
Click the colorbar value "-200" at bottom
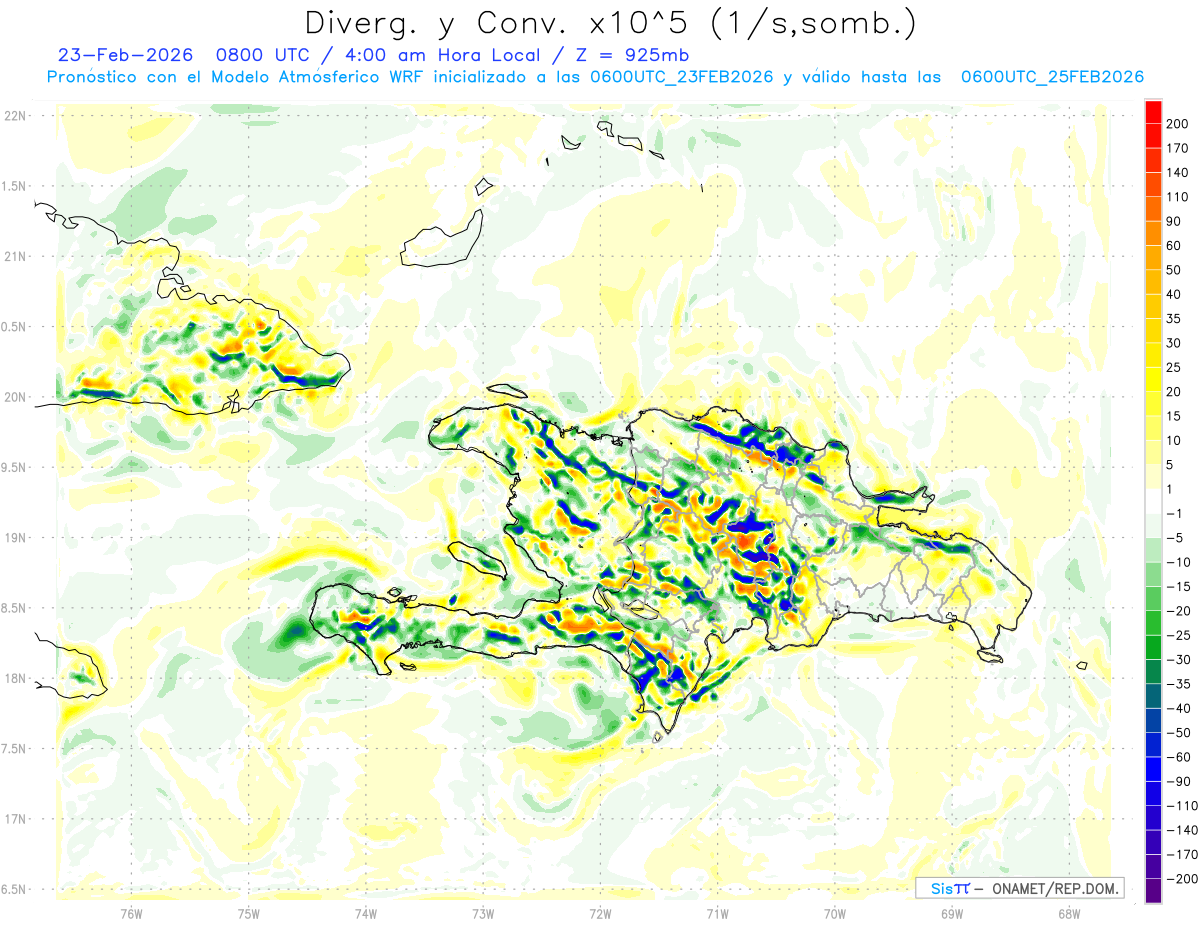point(1182,878)
